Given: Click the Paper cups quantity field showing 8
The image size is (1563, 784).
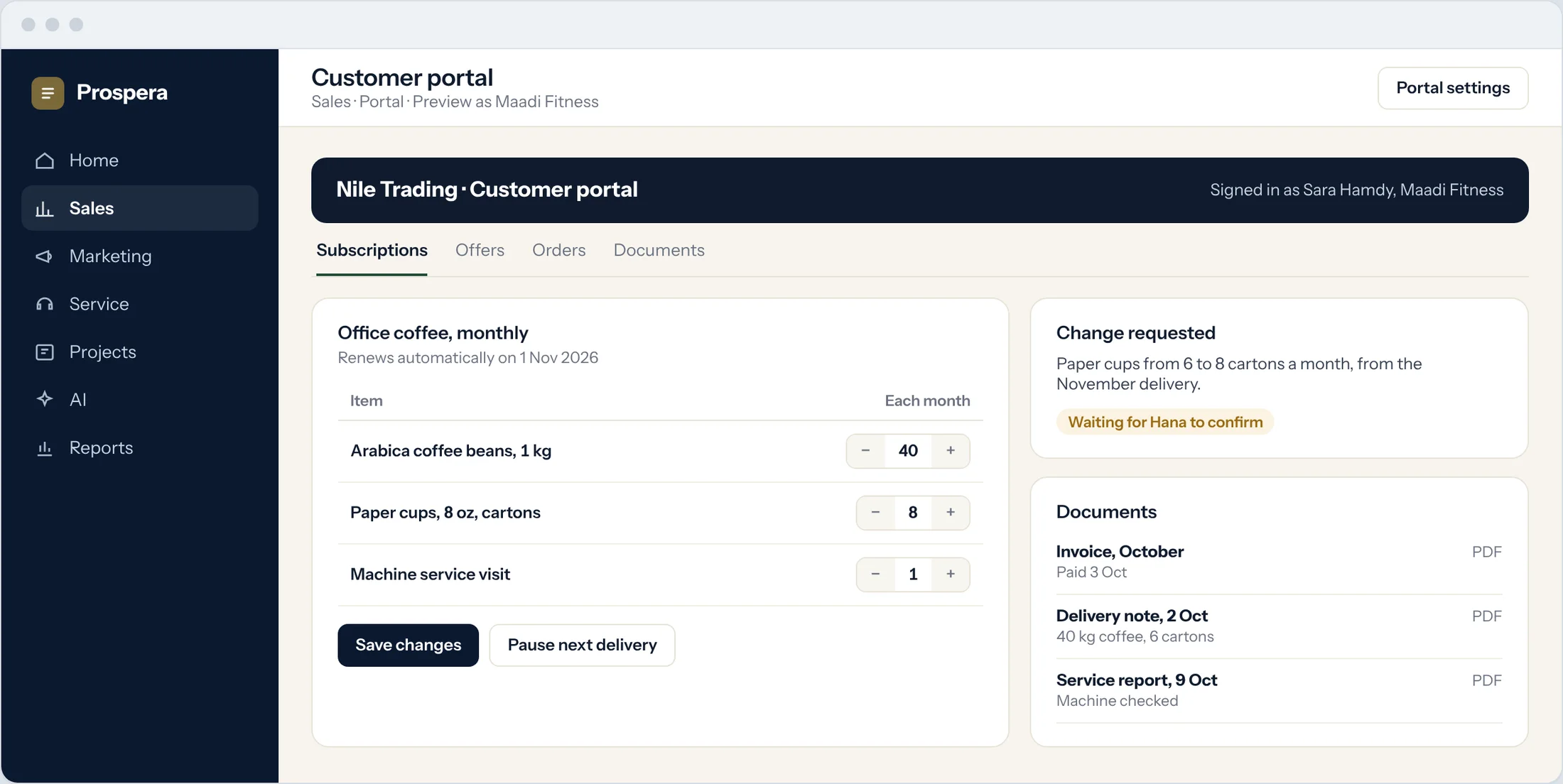Looking at the screenshot, I should pos(913,513).
